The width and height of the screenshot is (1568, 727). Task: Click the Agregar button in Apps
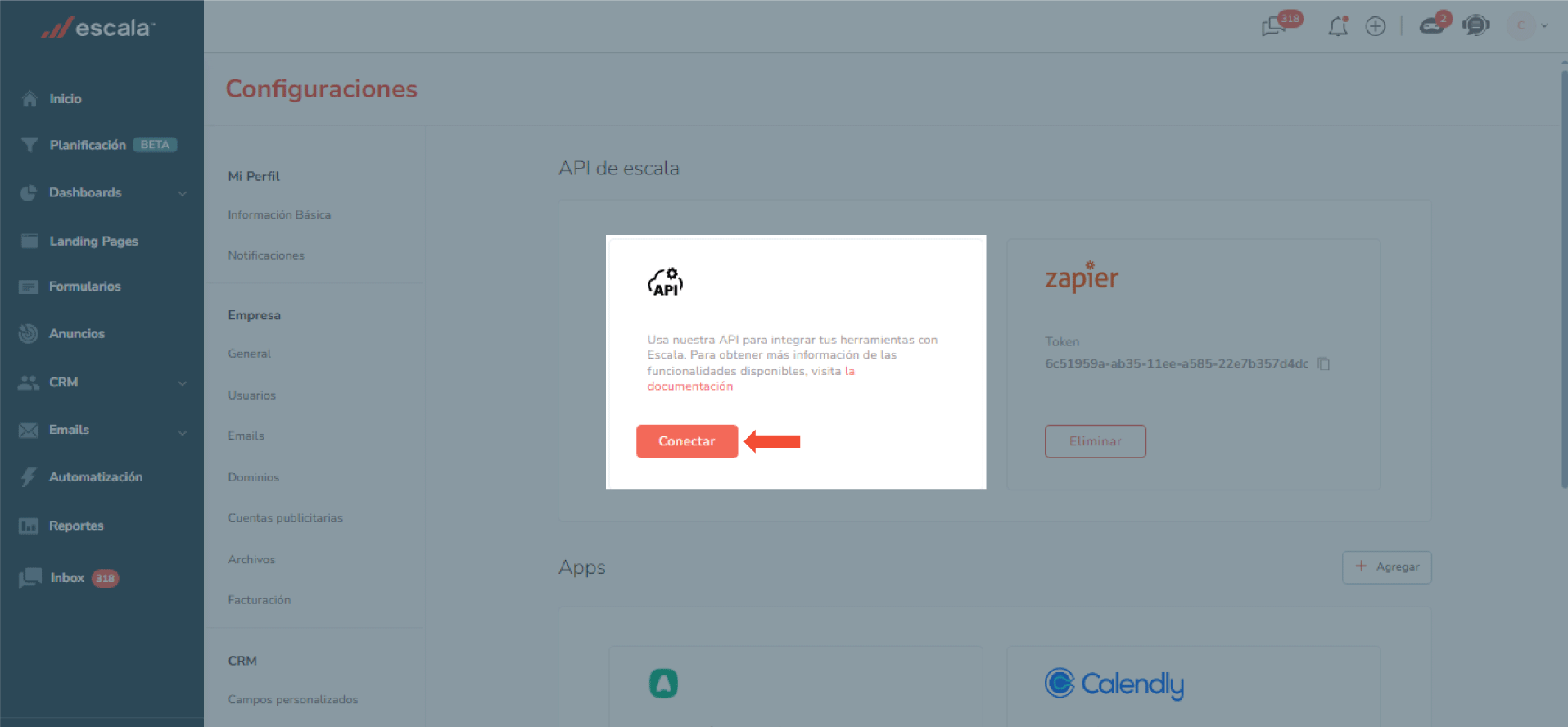point(1387,567)
